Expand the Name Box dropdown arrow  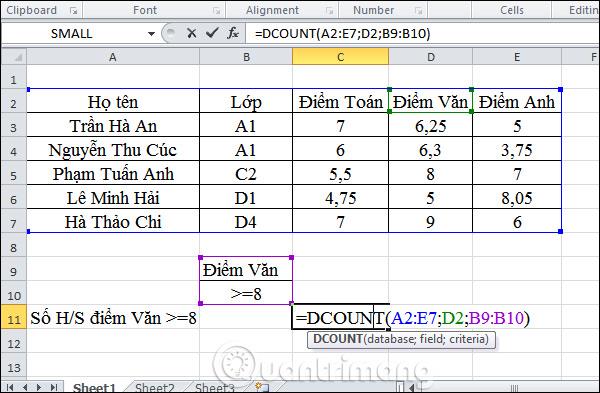coord(151,34)
